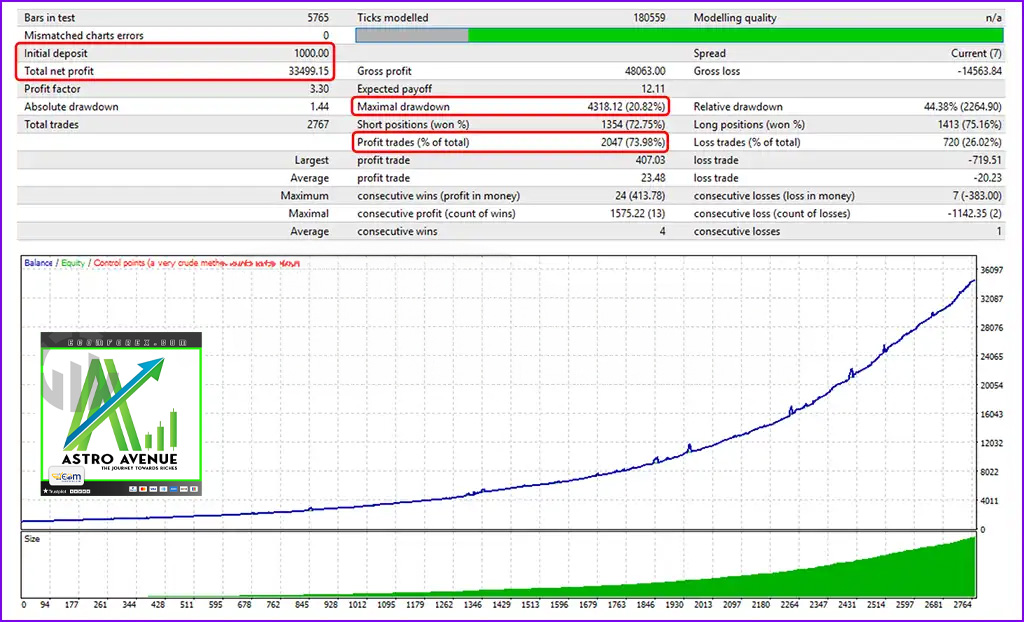Click the peak of the blue balance curve
This screenshot has width=1024, height=622.
click(973, 280)
